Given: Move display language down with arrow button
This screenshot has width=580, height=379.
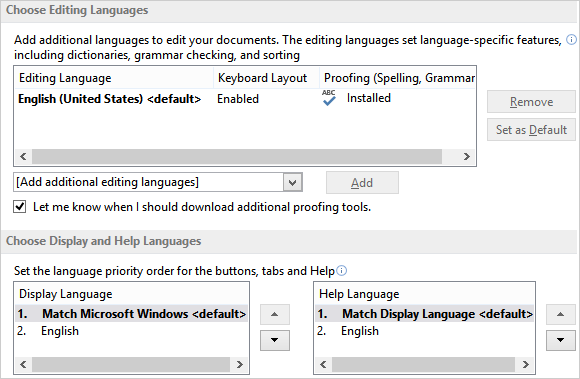Looking at the screenshot, I should pos(274,340).
